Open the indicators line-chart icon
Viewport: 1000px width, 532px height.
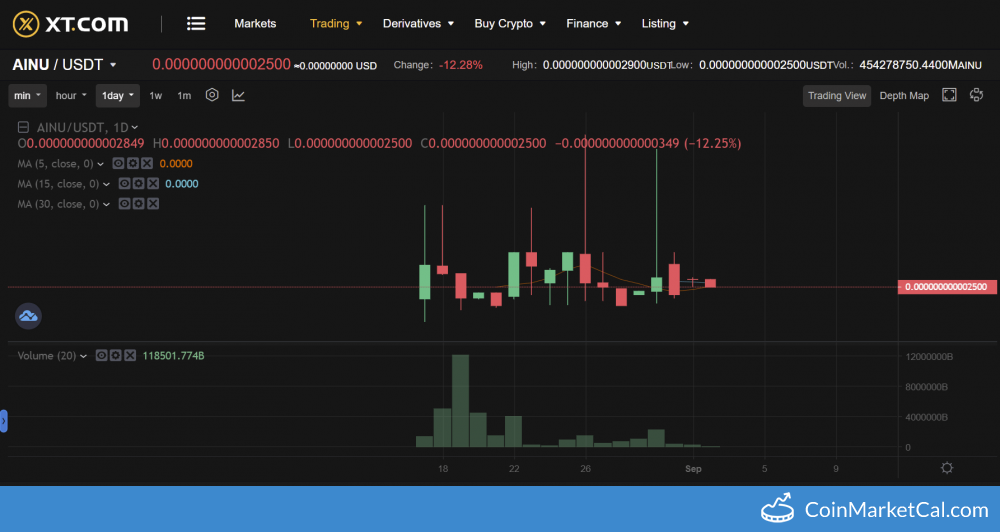(238, 95)
